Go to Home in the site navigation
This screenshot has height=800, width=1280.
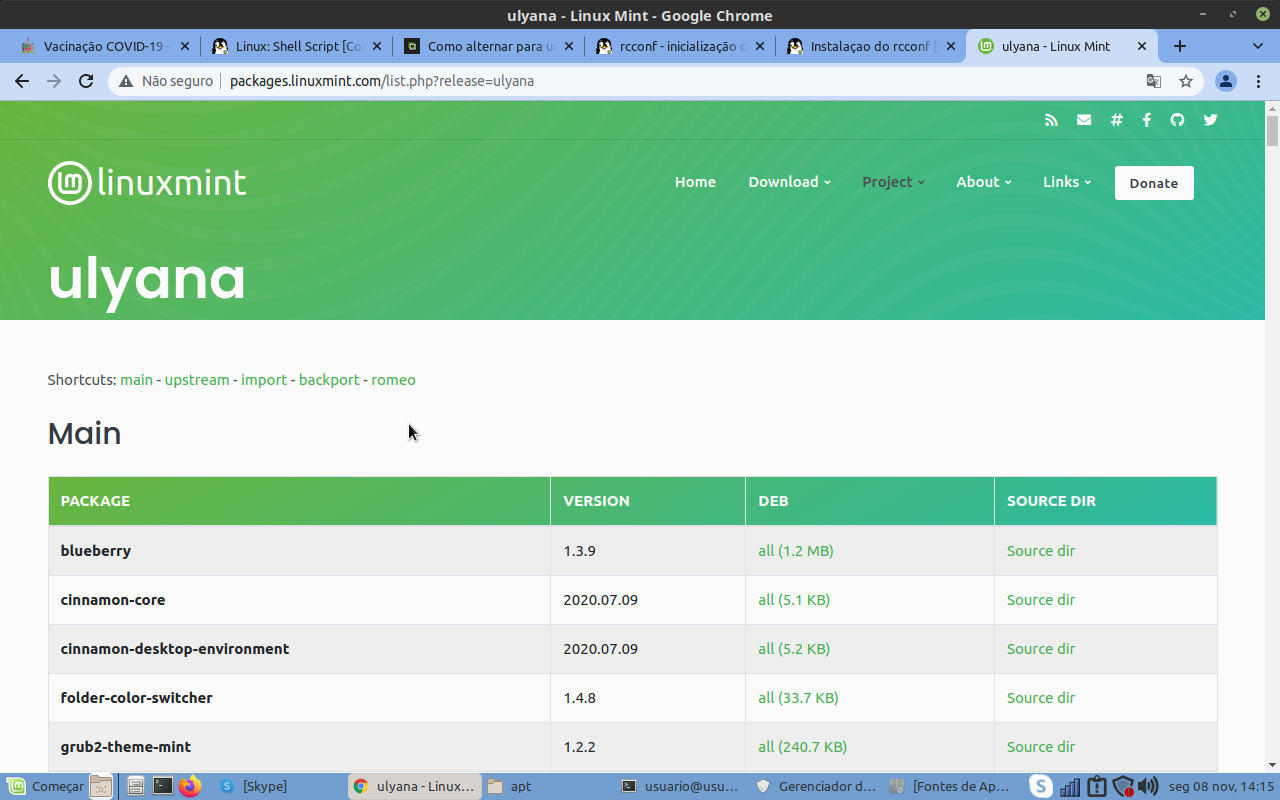(x=695, y=182)
